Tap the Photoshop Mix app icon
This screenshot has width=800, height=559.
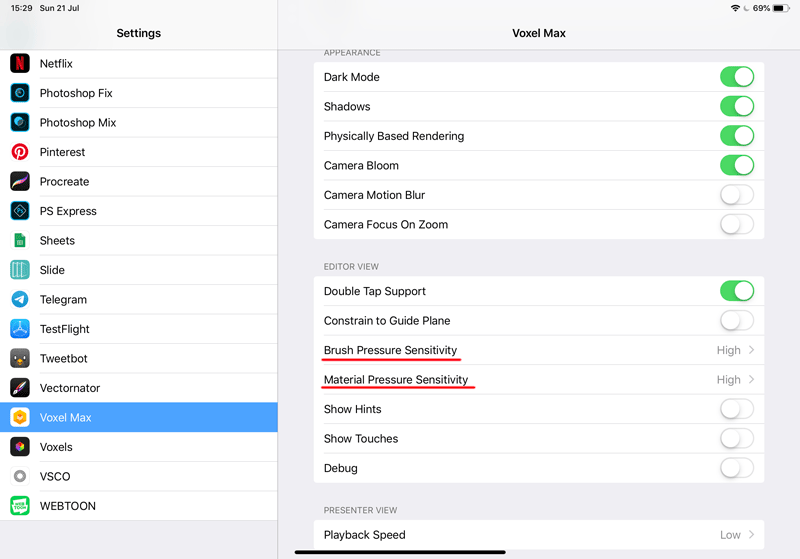pyautogui.click(x=20, y=122)
